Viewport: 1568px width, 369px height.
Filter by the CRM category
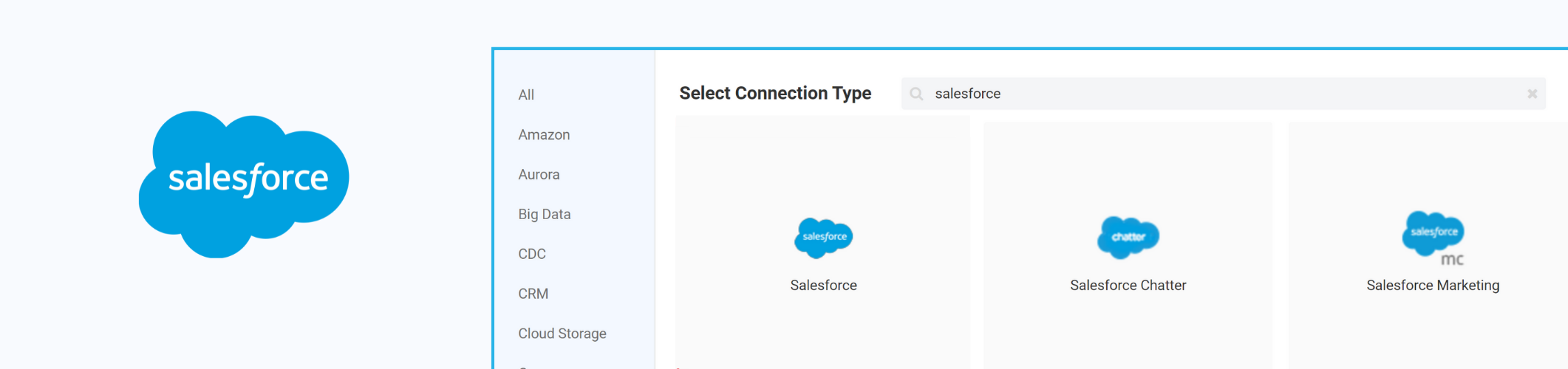pos(533,294)
